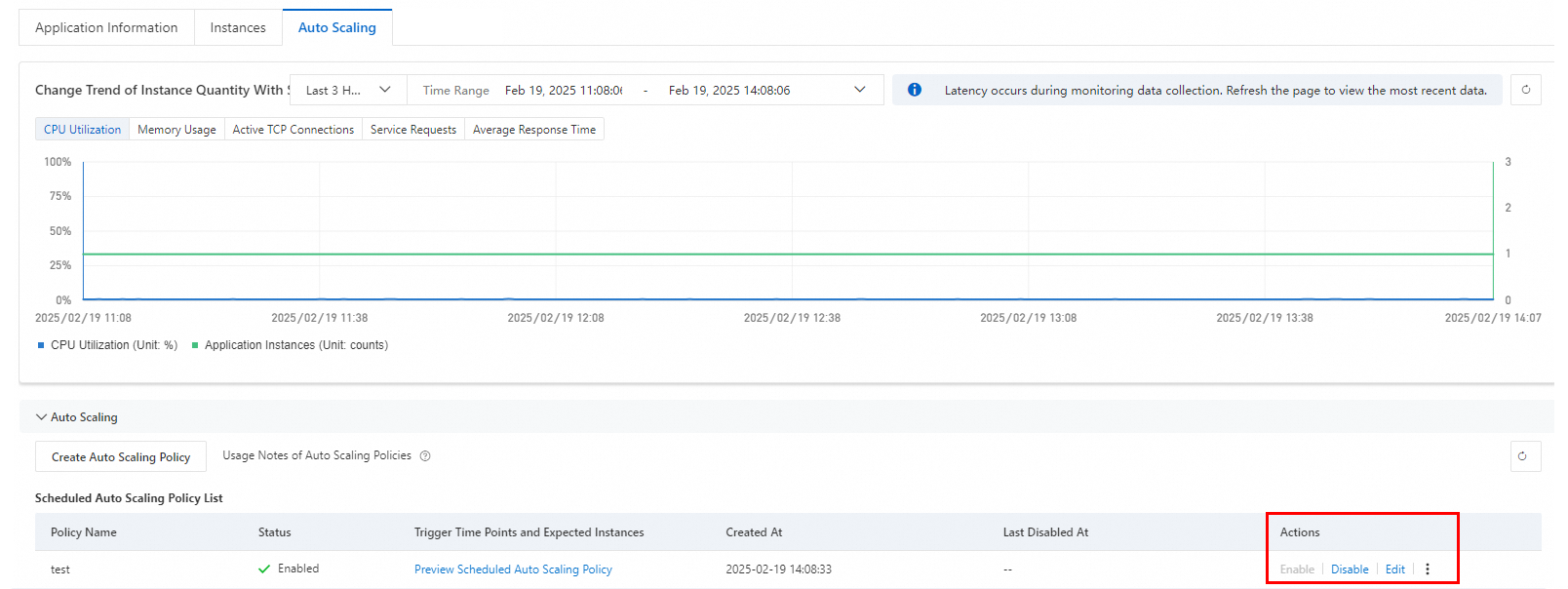
Task: Disable the test scaling policy
Action: [1350, 569]
